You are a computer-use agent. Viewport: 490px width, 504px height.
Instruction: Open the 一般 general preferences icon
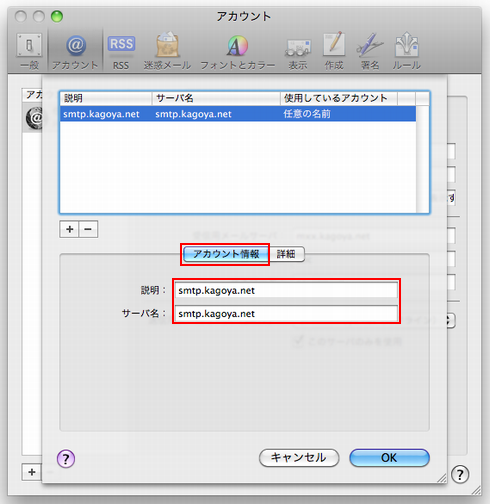coord(29,51)
